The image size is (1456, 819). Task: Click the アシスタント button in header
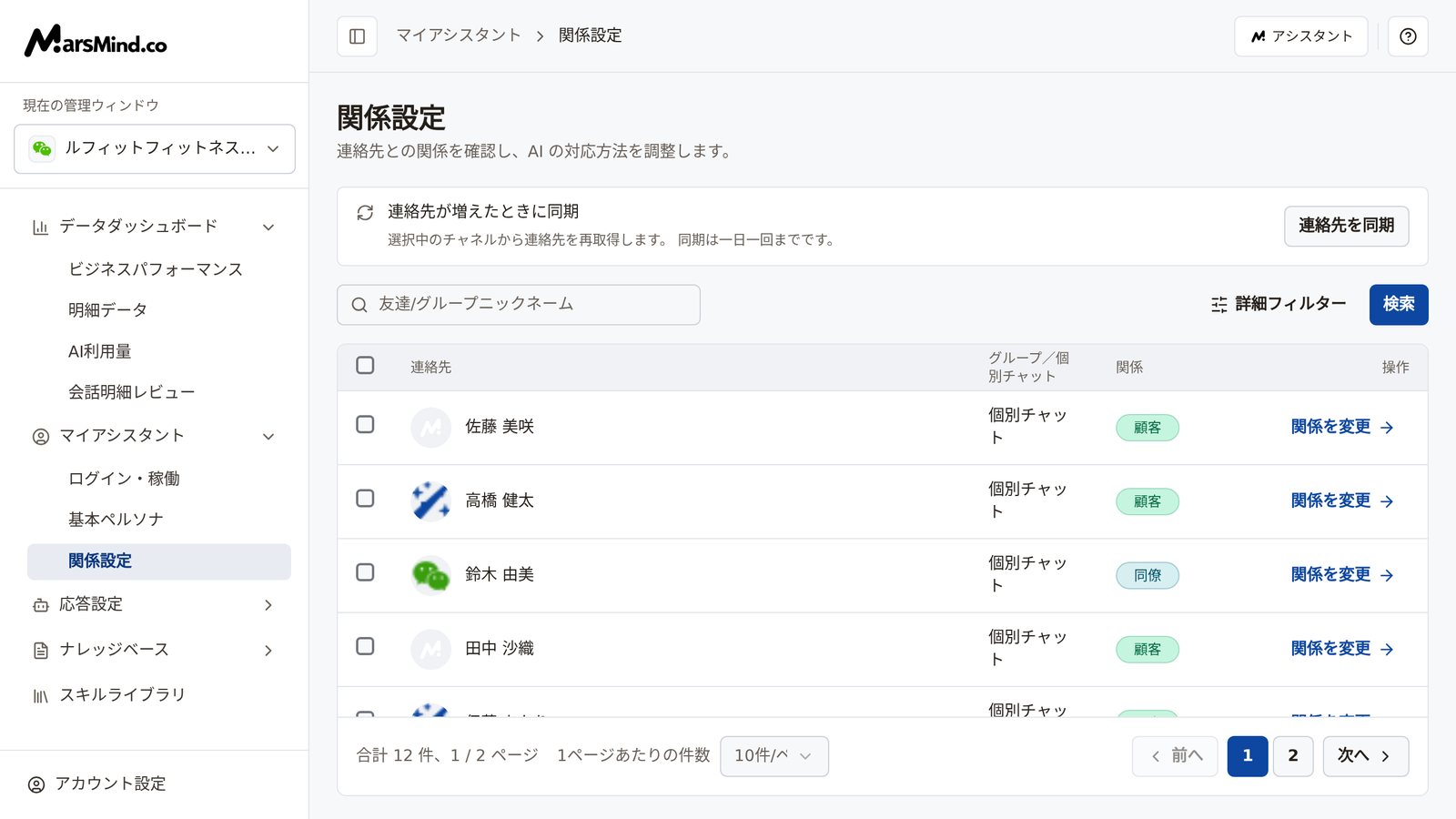(x=1301, y=36)
